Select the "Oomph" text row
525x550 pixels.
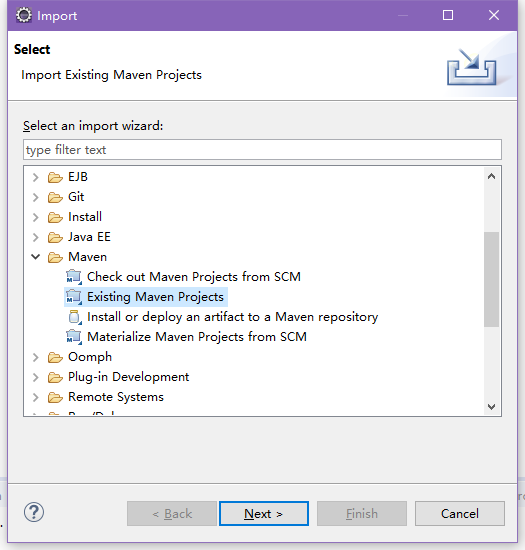tap(90, 357)
